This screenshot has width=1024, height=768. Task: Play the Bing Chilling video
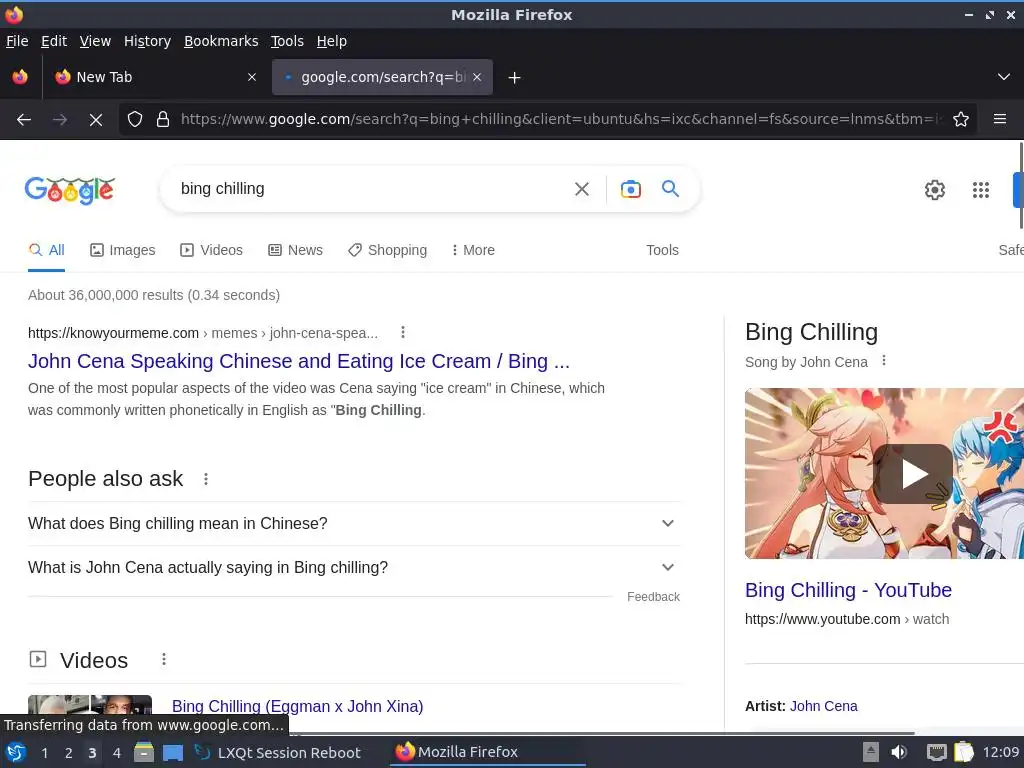tap(913, 474)
